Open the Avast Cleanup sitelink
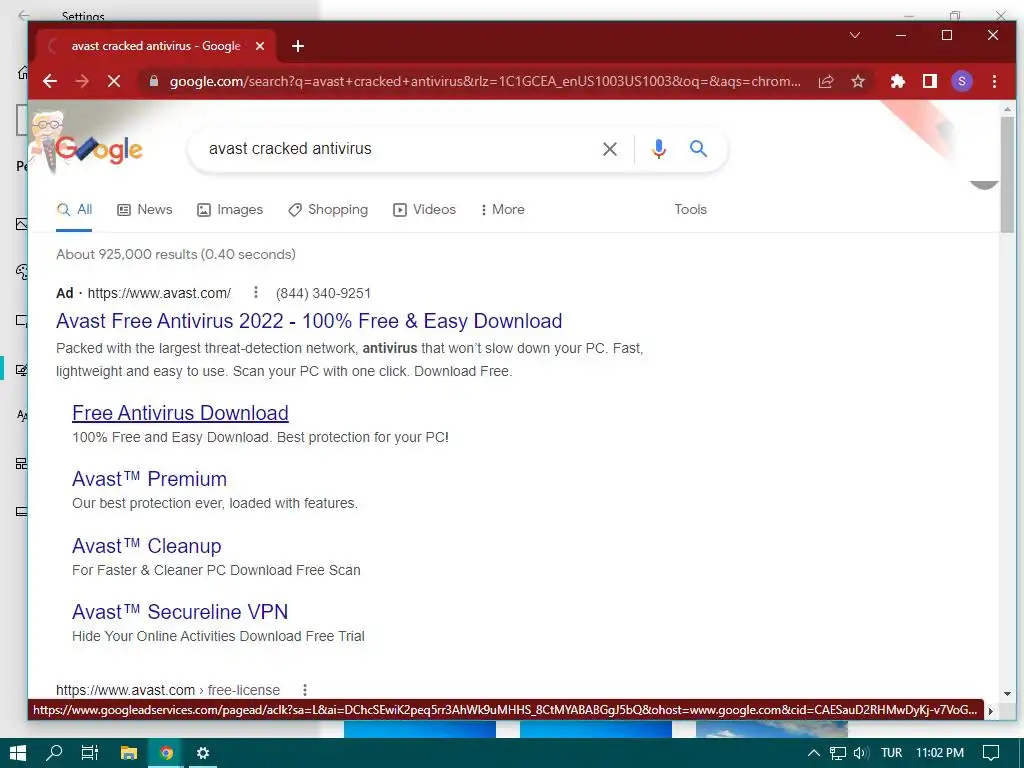Screen dimensions: 1024x768 tap(147, 545)
